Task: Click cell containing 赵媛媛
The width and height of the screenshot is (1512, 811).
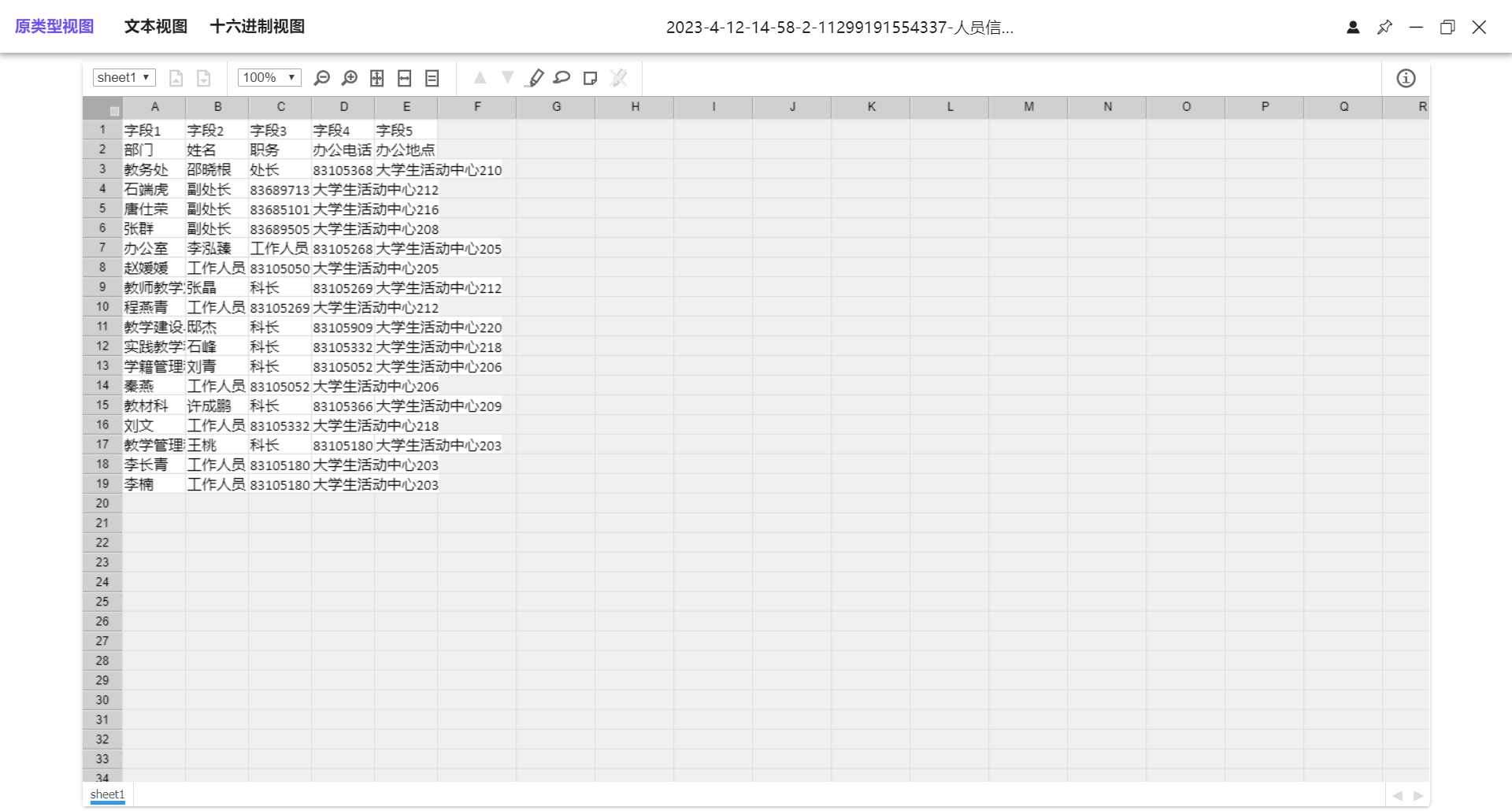Action: 154,268
